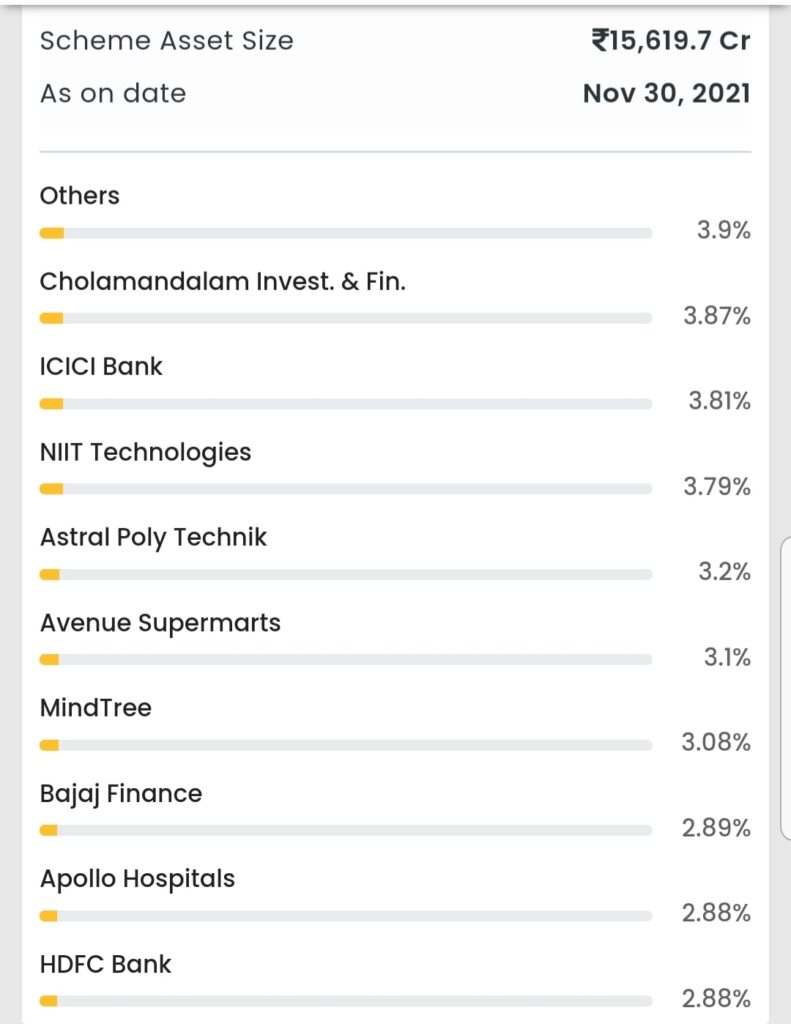This screenshot has width=791, height=1024.
Task: Open the MindTree holding entry
Action: point(395,726)
